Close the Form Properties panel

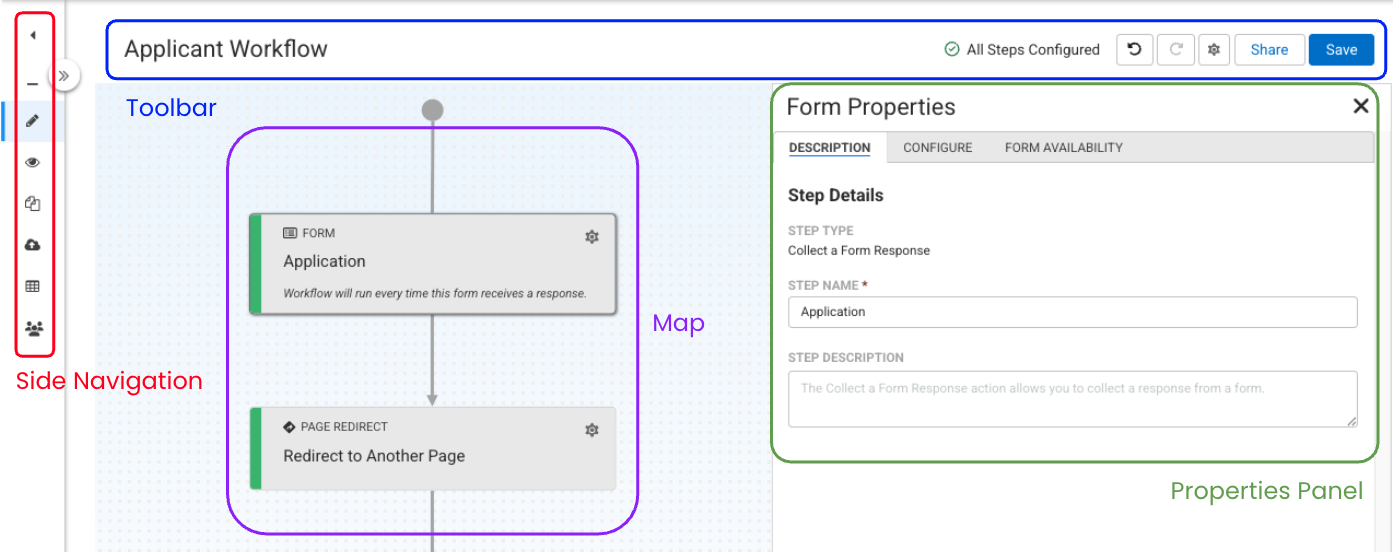click(1360, 106)
